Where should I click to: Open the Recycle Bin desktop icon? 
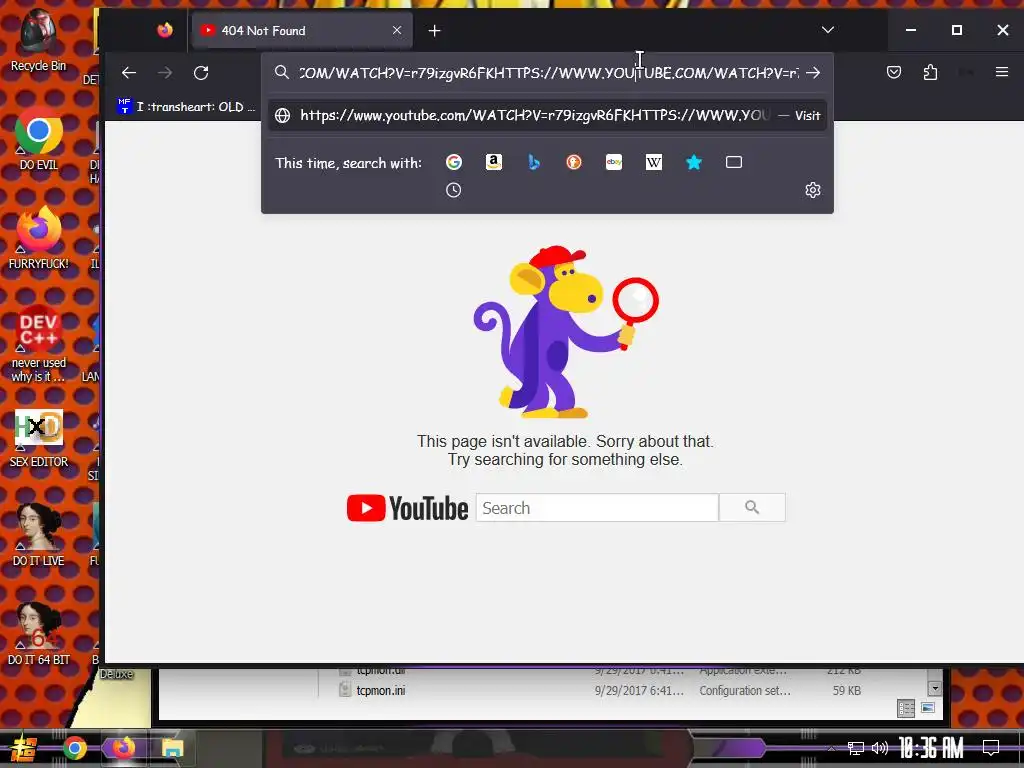(39, 40)
